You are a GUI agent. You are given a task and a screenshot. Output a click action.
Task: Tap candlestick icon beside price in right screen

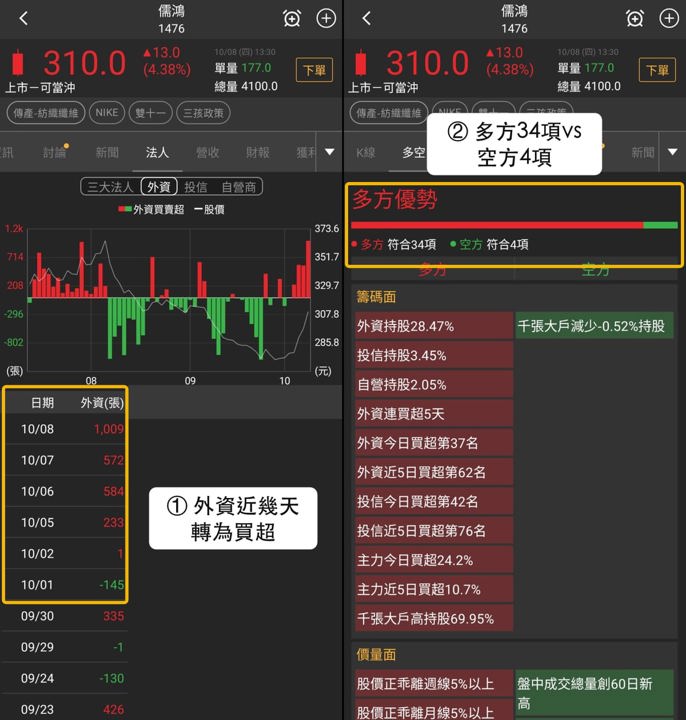[361, 62]
